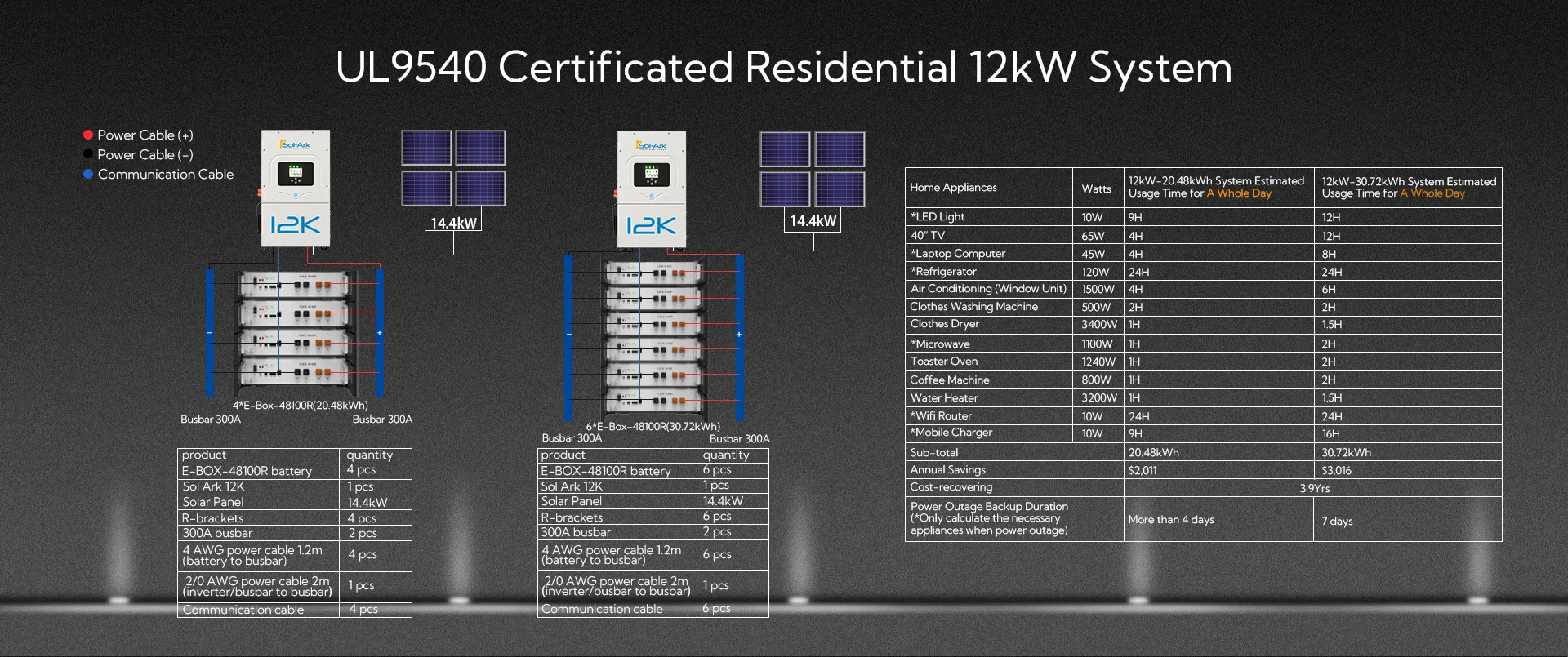Image resolution: width=1568 pixels, height=657 pixels.
Task: Click the 'Clothes Dryer' row
Action: (1204, 325)
